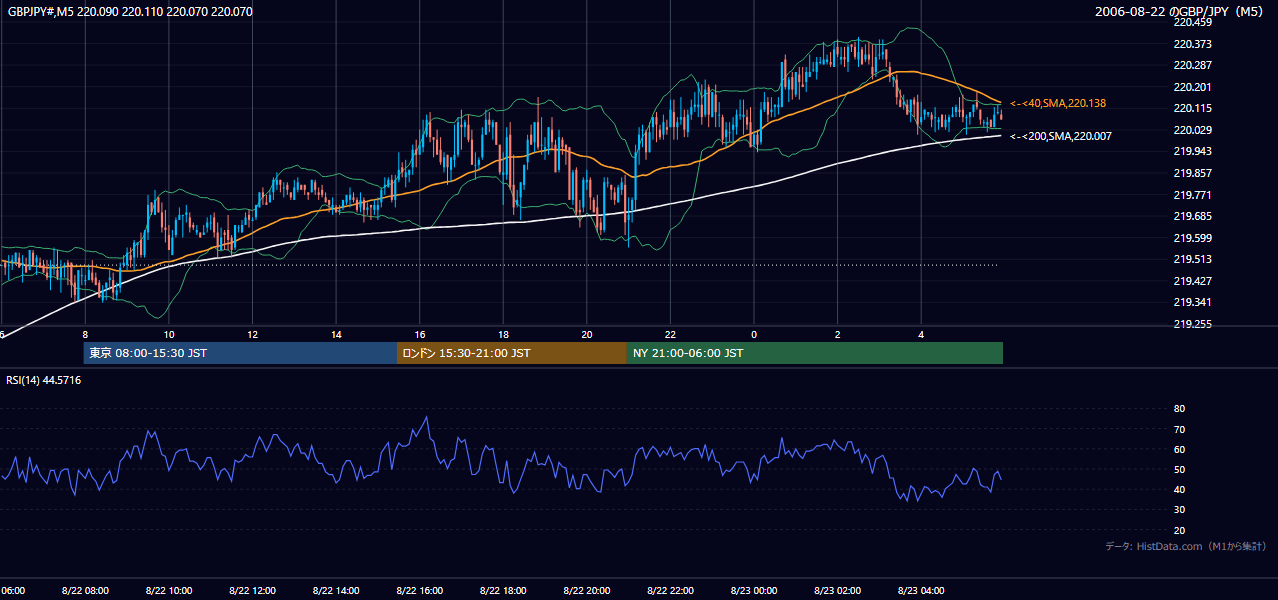This screenshot has height=600, width=1278.
Task: Click RSI scale value 30
Action: [x=1179, y=510]
